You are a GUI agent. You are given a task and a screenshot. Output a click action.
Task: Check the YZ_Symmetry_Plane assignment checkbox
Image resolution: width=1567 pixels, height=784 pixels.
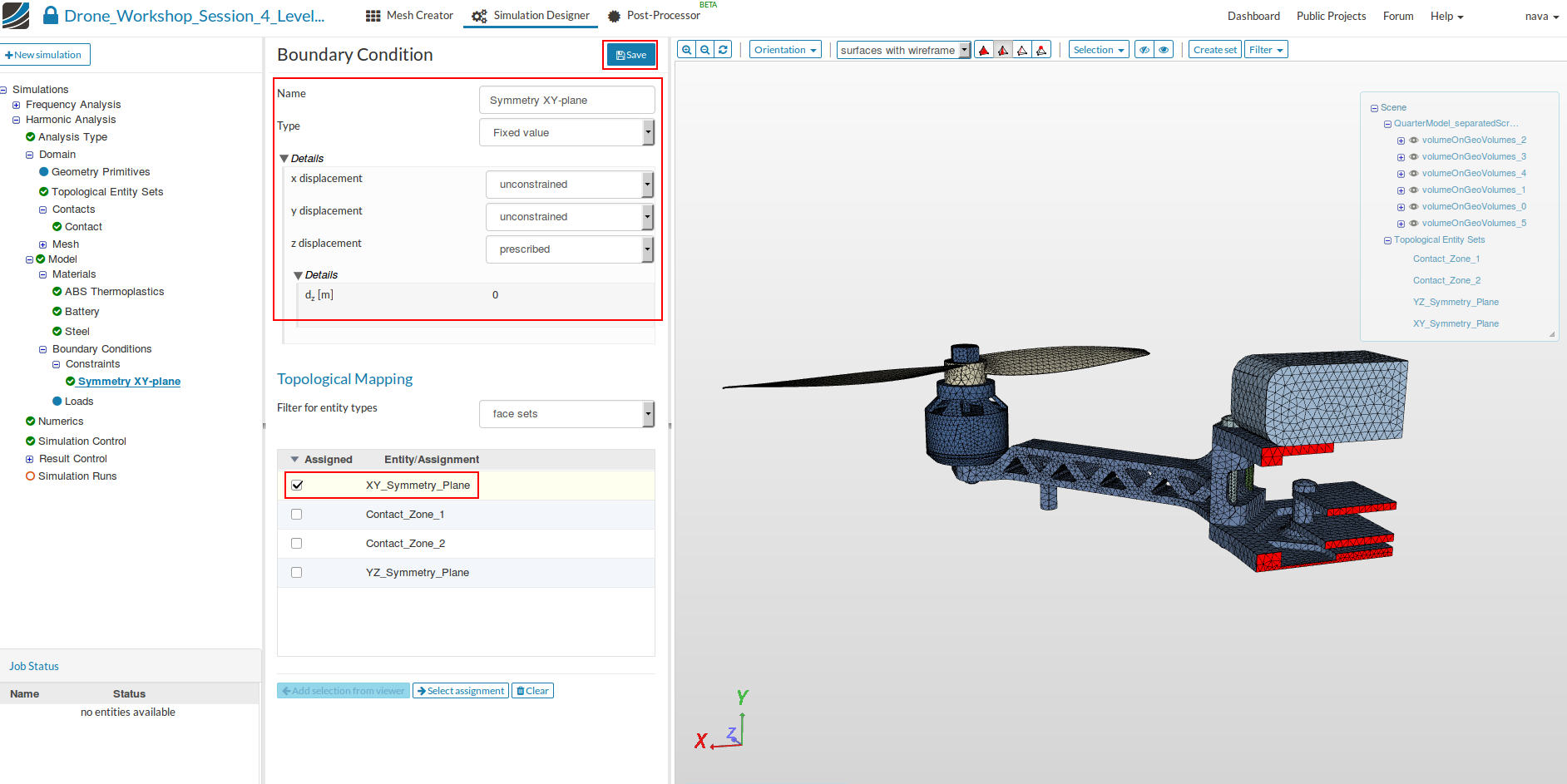pyautogui.click(x=297, y=573)
